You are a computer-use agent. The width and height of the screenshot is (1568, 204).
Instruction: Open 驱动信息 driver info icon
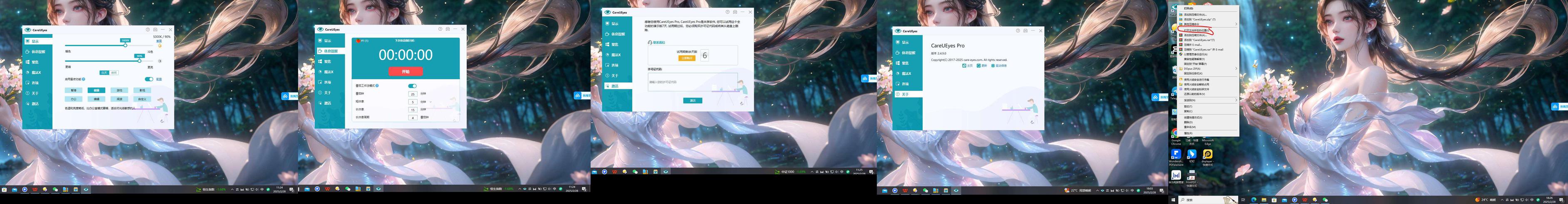(x=993, y=66)
